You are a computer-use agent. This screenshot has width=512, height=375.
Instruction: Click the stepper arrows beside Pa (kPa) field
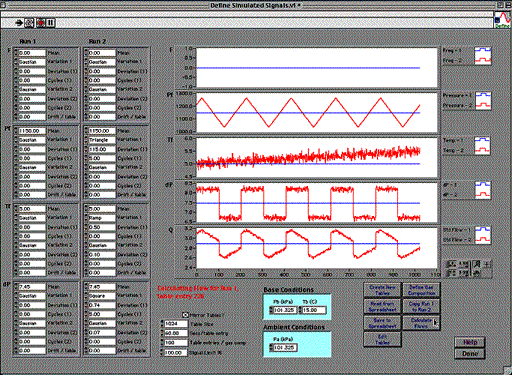tap(271, 348)
